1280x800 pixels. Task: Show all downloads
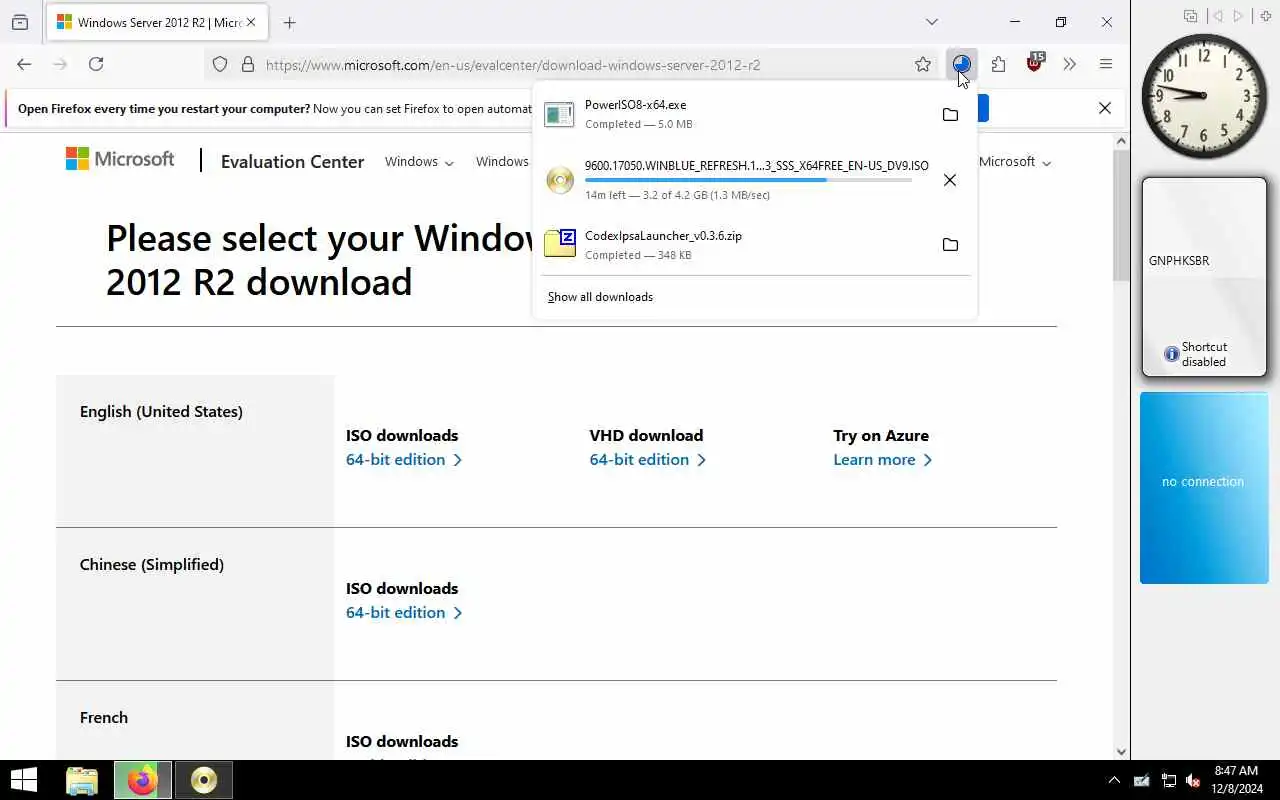click(x=600, y=297)
